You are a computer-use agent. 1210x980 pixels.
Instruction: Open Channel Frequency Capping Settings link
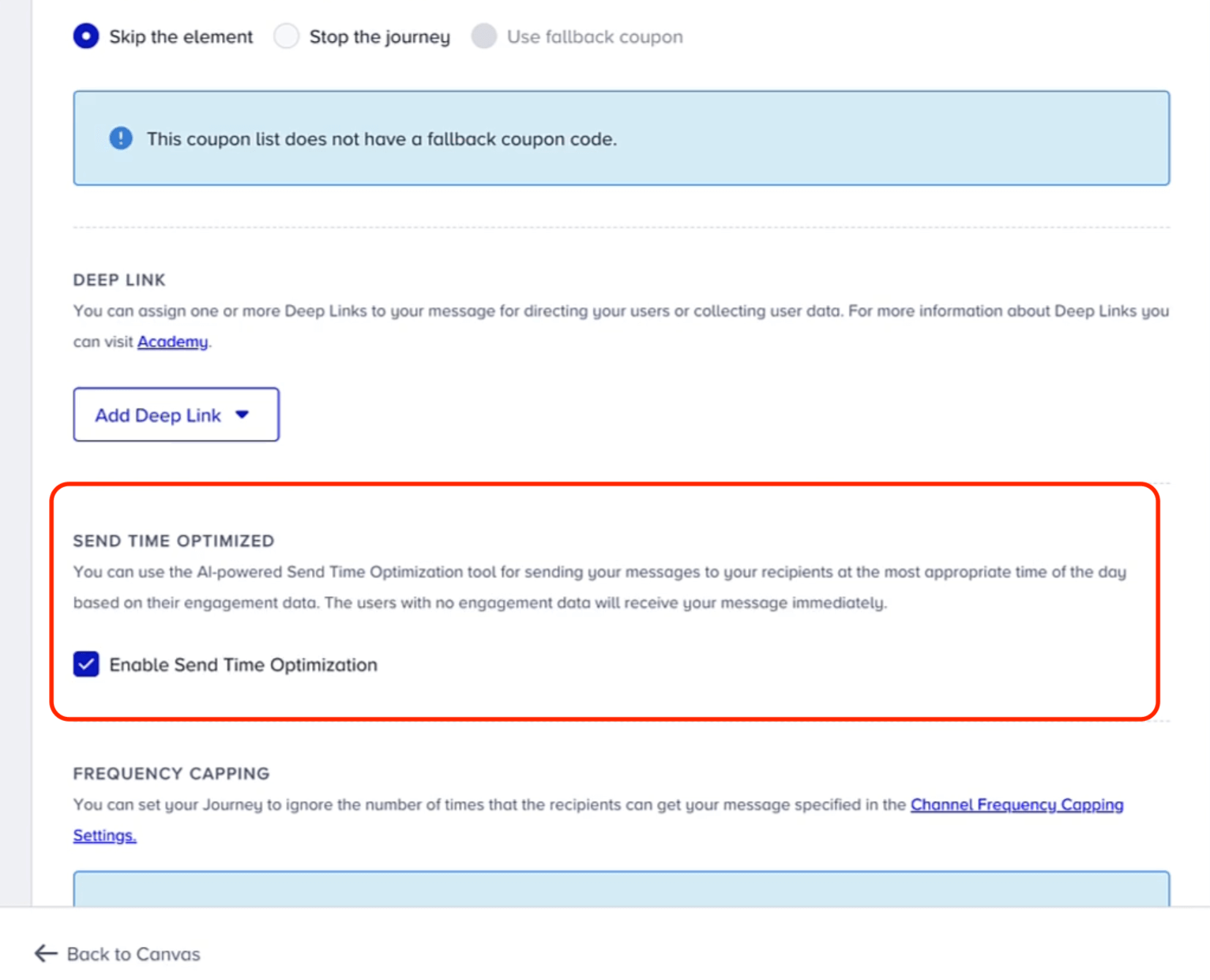pos(1016,804)
